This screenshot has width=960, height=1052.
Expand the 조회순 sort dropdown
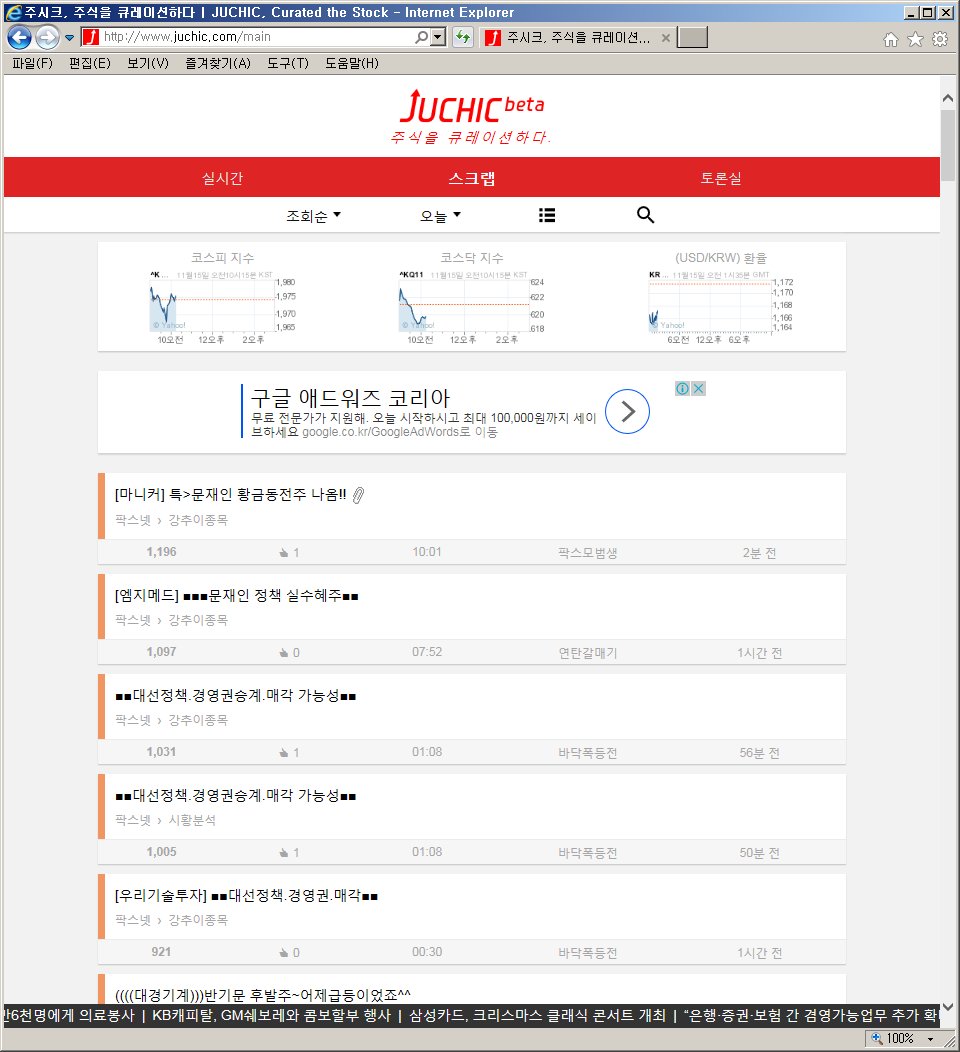pyautogui.click(x=313, y=215)
